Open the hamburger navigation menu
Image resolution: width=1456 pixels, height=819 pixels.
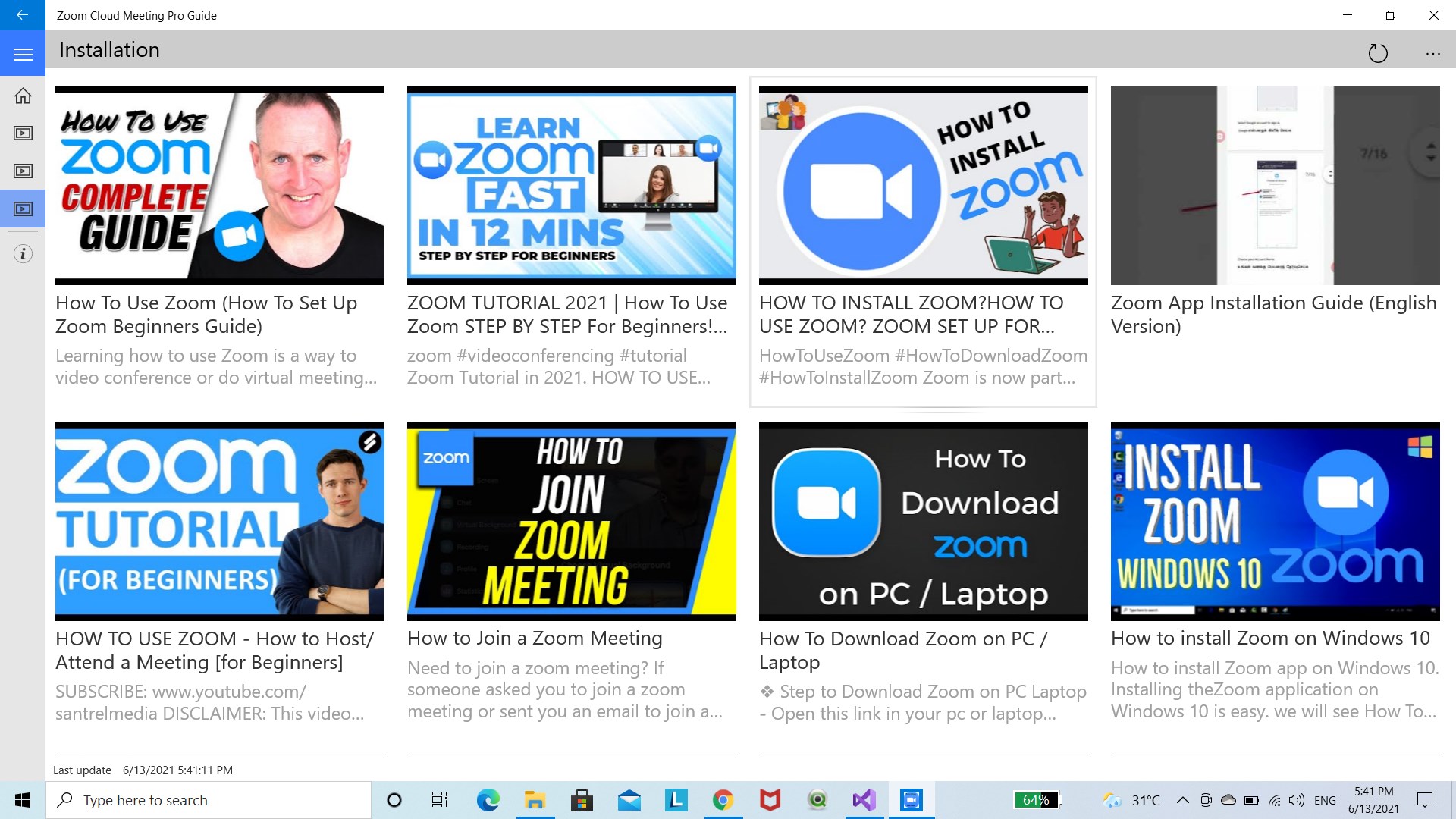coord(23,55)
